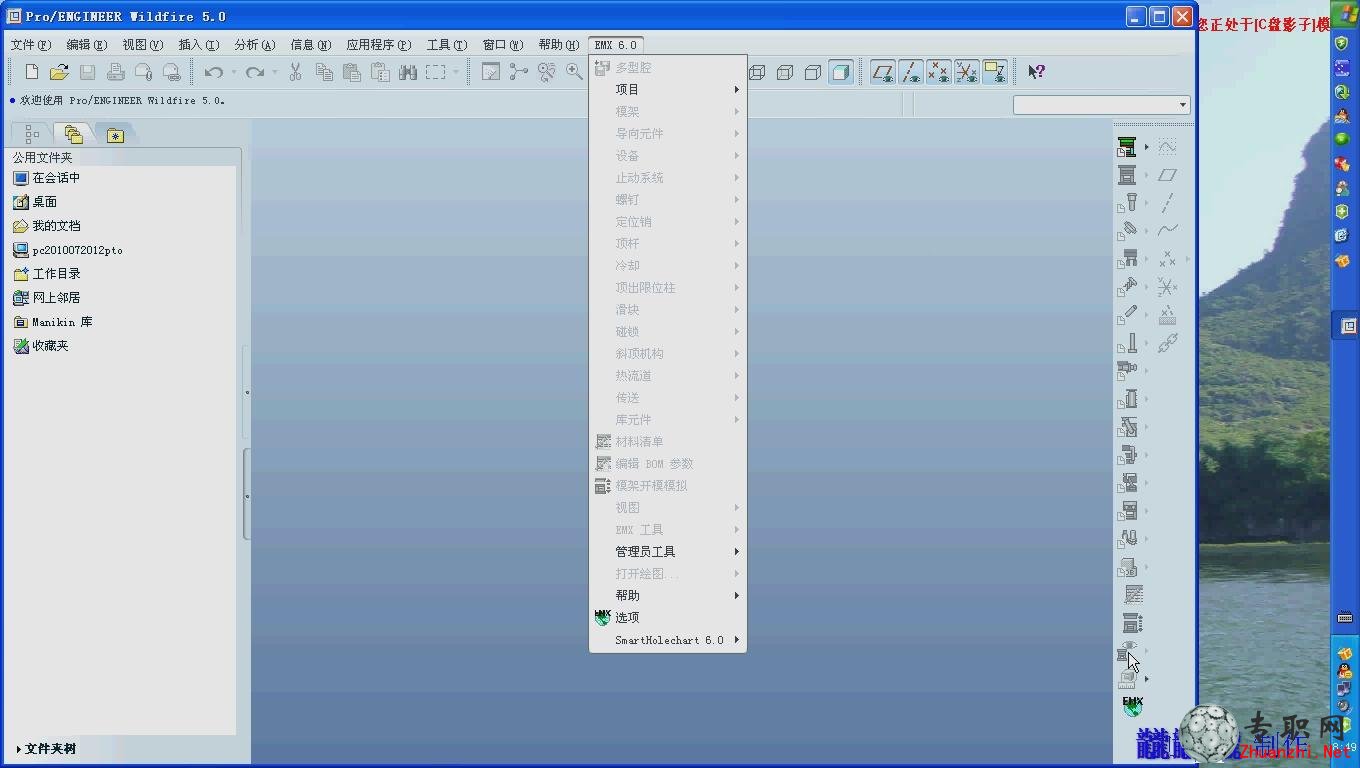Open 网上邻居 entry
This screenshot has width=1360, height=768.
point(46,298)
